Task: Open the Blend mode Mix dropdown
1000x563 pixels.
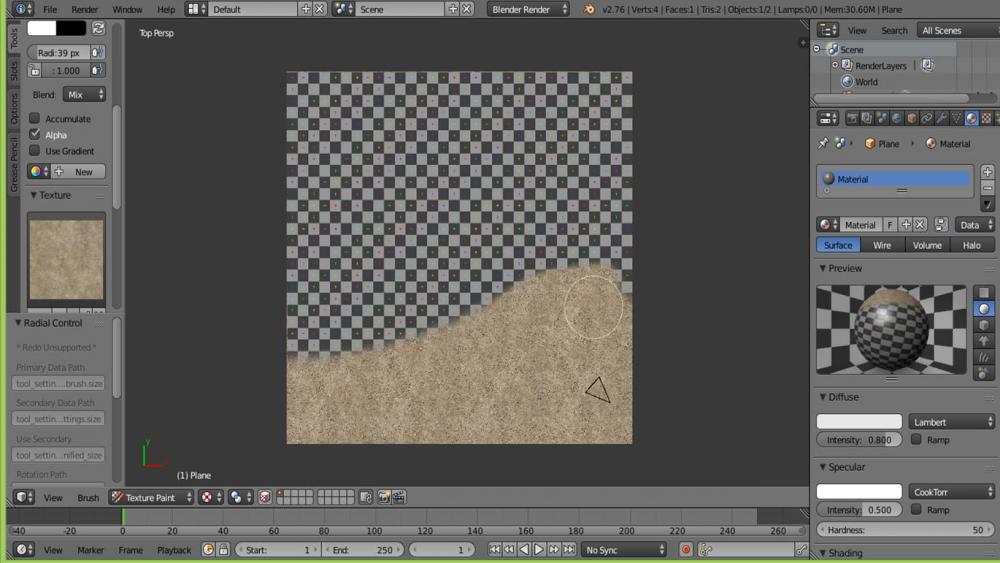Action: [x=84, y=95]
